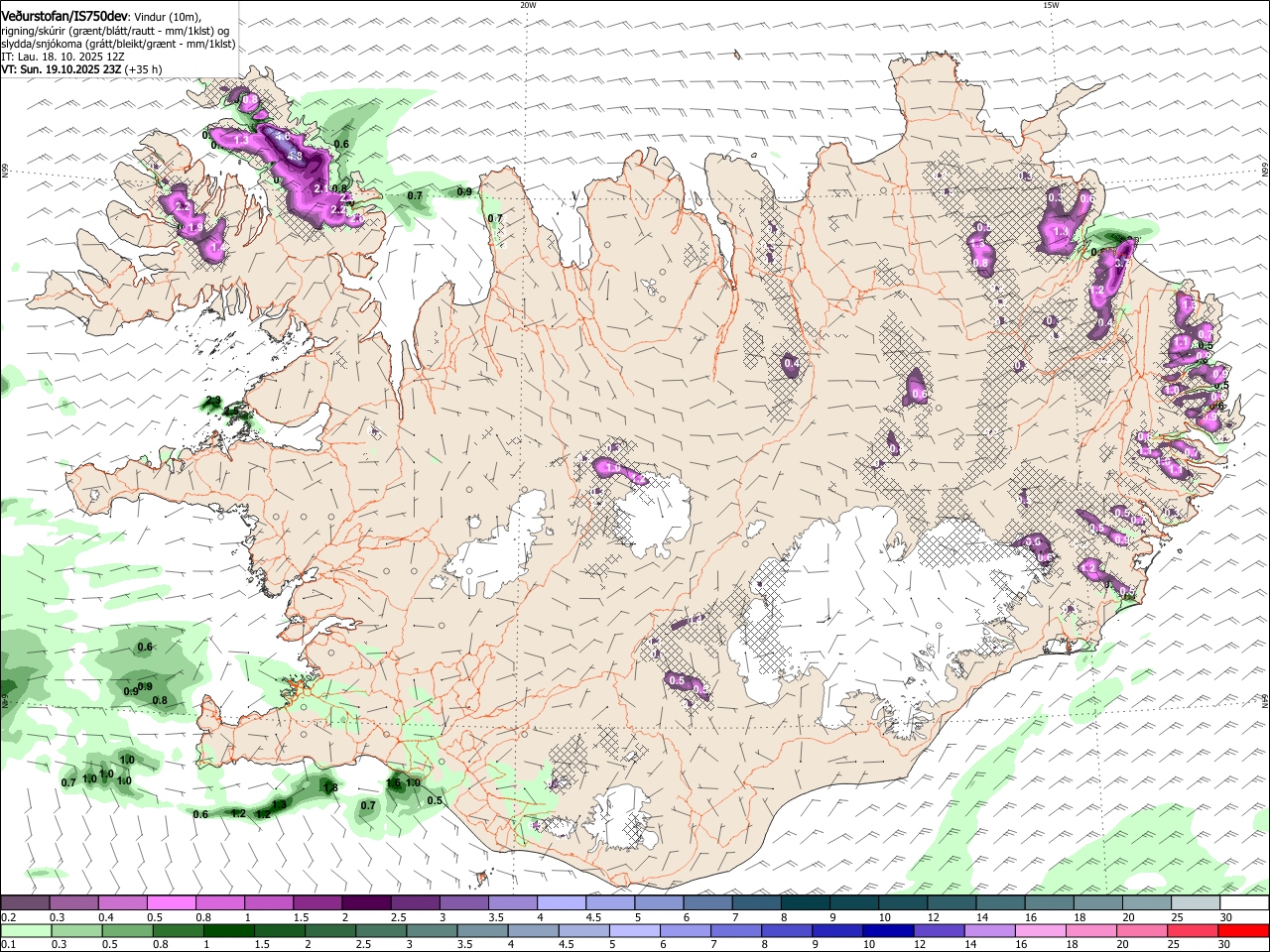Click the 'rigning/skúrir' legend description line
Image resolution: width=1270 pixels, height=952 pixels.
pos(117,30)
